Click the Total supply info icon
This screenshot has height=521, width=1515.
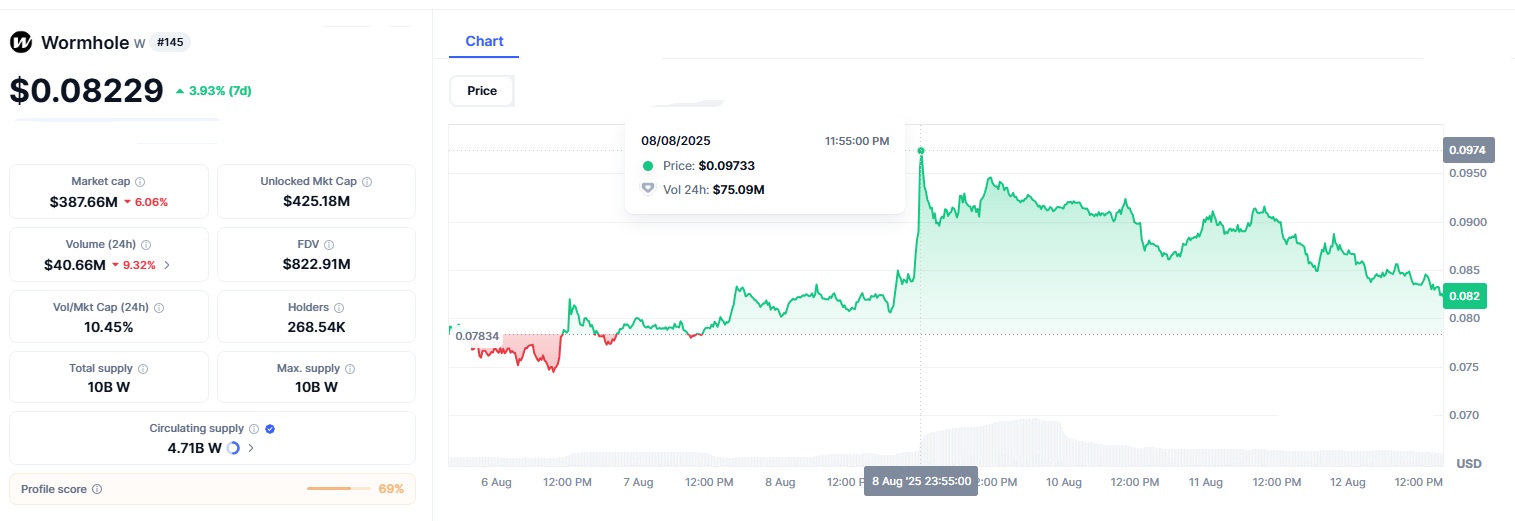(x=143, y=369)
